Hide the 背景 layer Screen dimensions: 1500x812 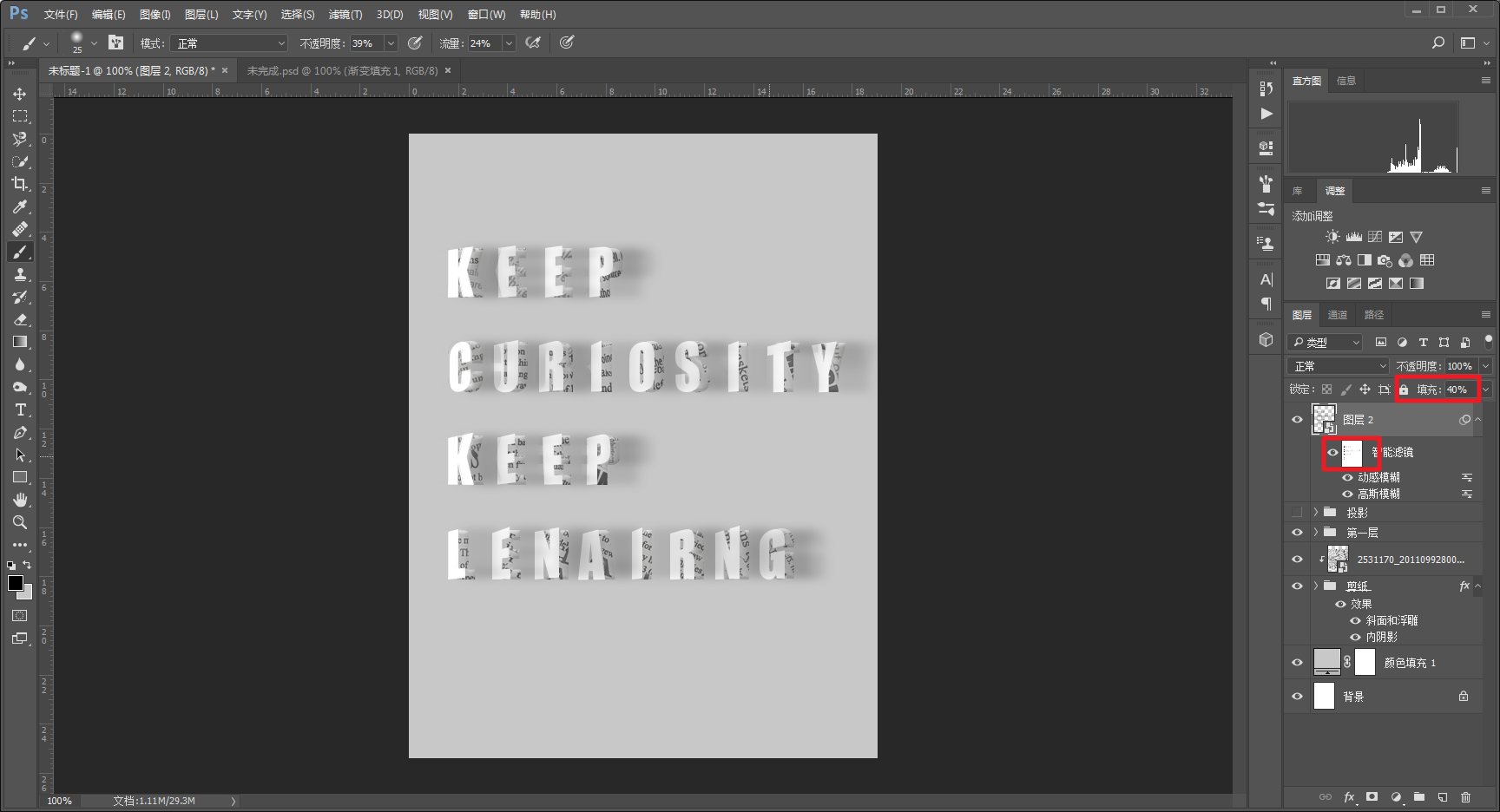(1297, 696)
